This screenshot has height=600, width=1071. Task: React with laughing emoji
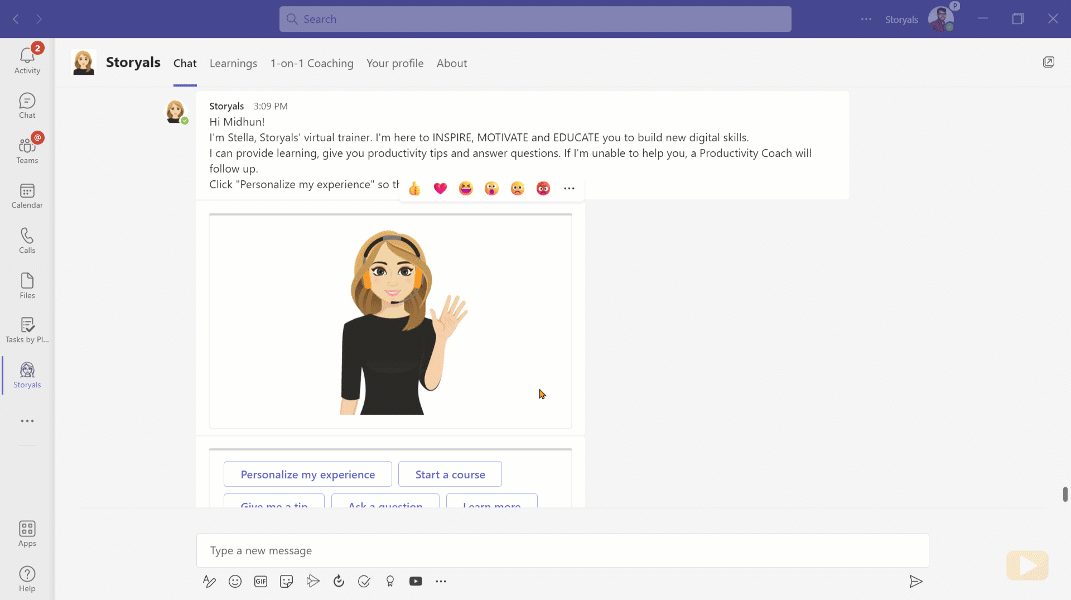pyautogui.click(x=466, y=189)
